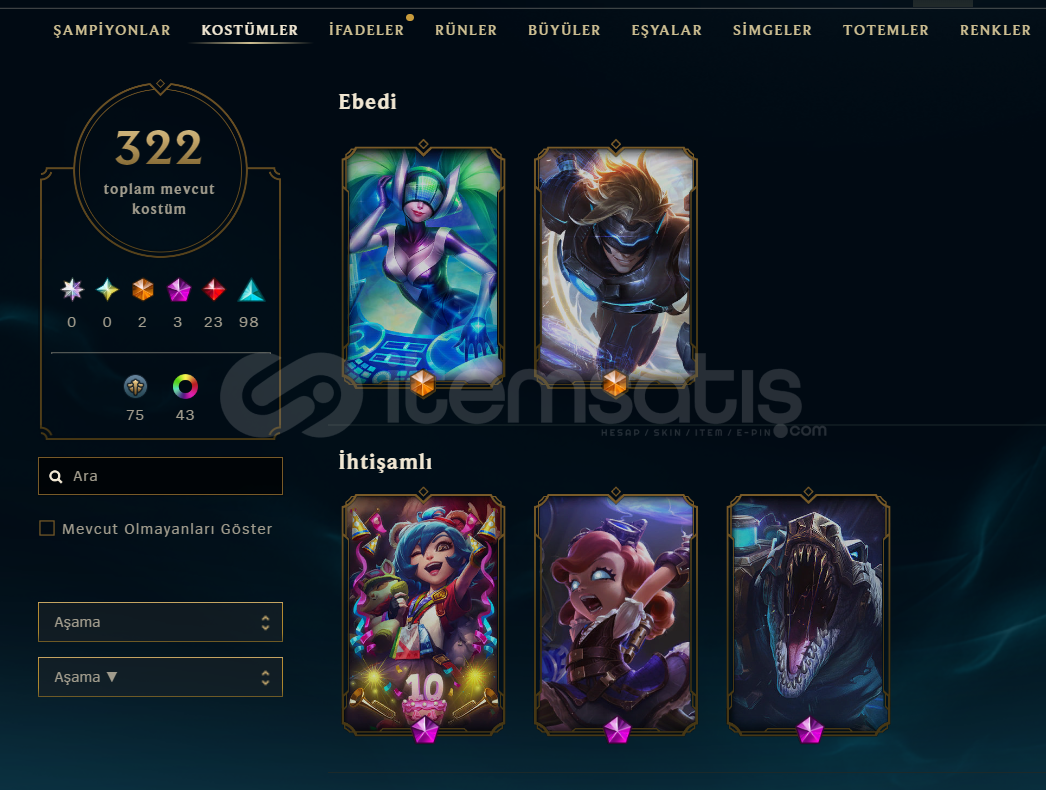Open the DJ Sona skin card
This screenshot has width=1046, height=790.
point(423,265)
